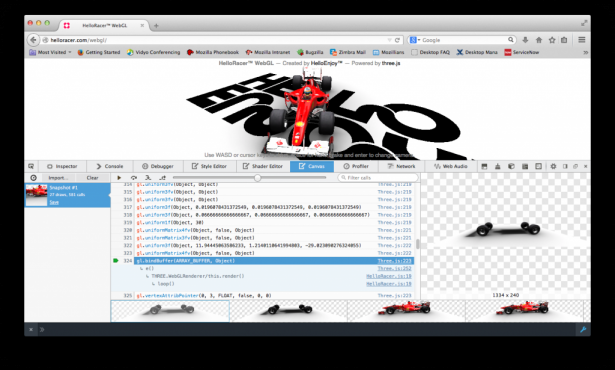Open the HelloRacer.js:19 link for loop()

[389, 284]
